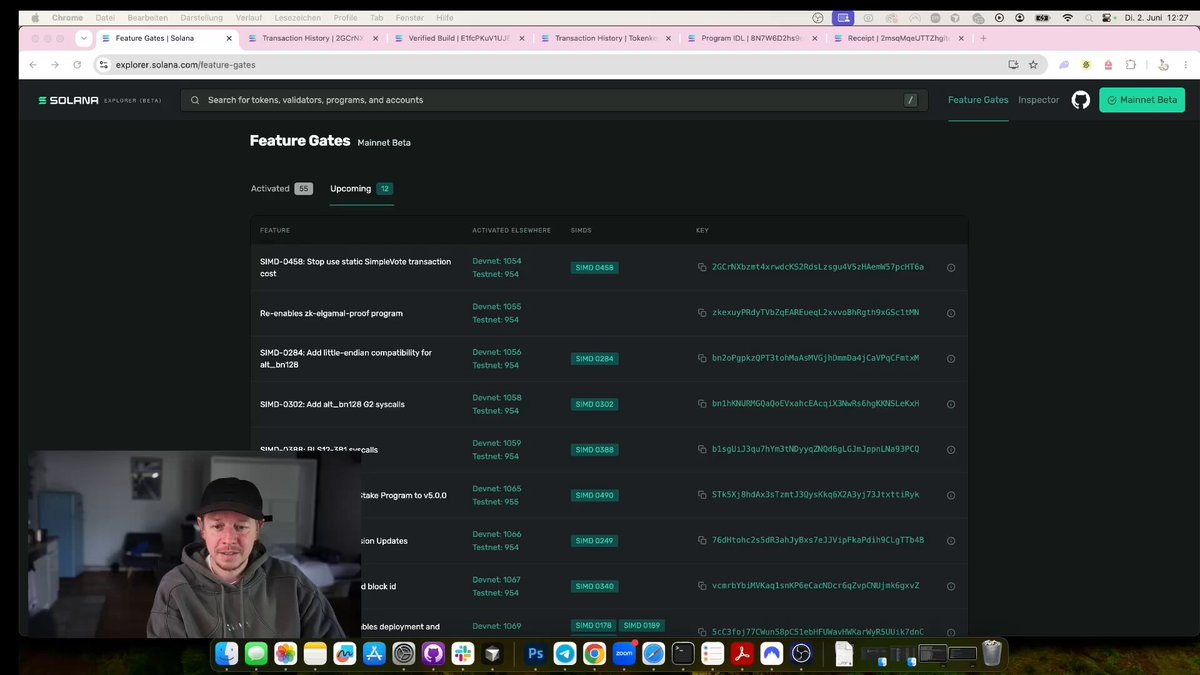Switch to the Activated tab
1200x675 pixels.
pos(281,188)
